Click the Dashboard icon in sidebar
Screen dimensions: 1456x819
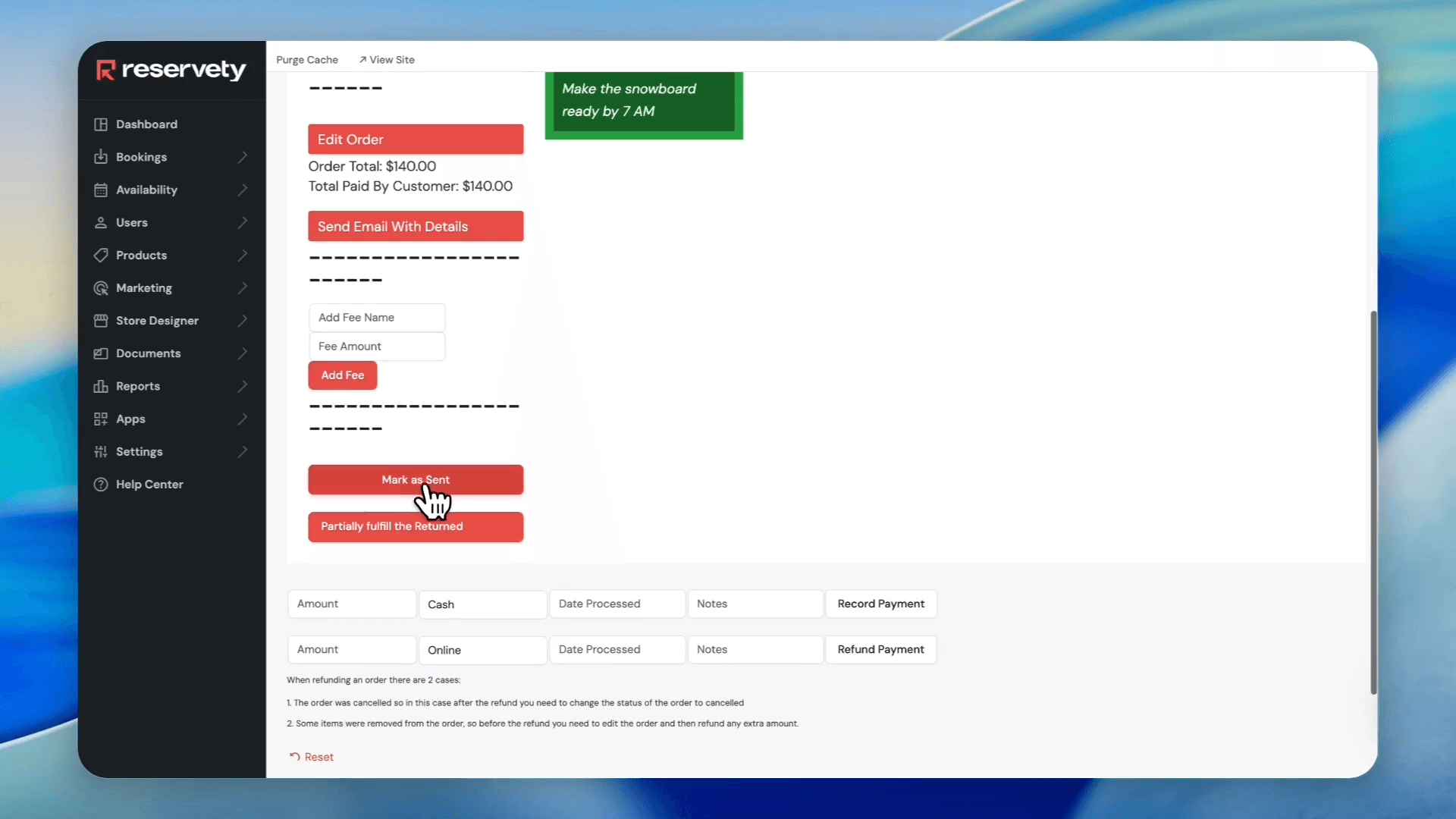tap(100, 124)
